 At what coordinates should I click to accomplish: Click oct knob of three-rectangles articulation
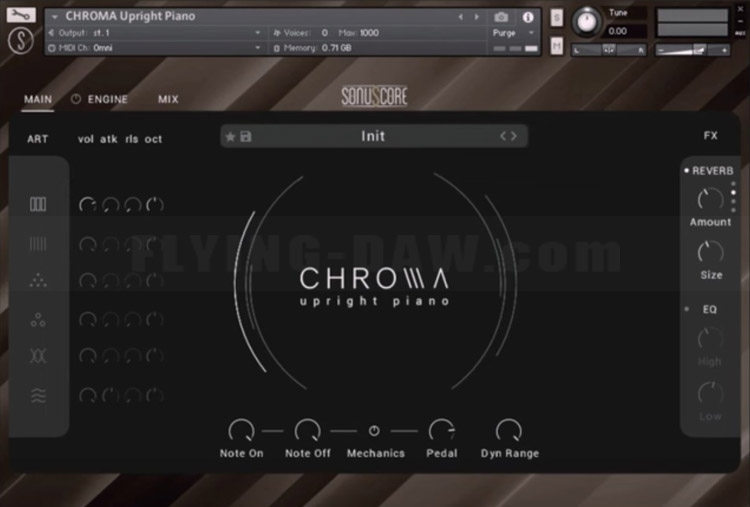pyautogui.click(x=154, y=205)
